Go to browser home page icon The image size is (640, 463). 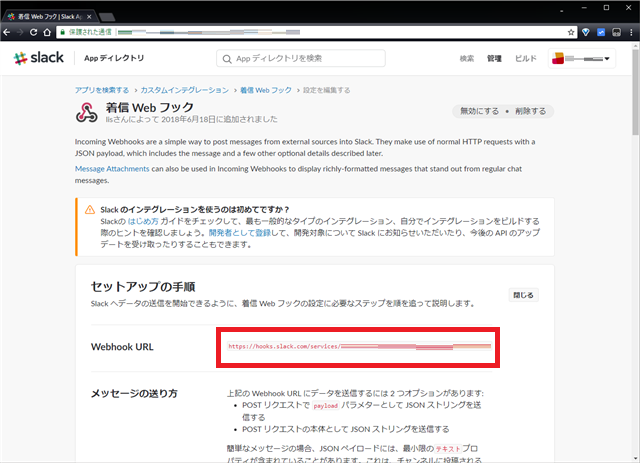pyautogui.click(x=47, y=32)
